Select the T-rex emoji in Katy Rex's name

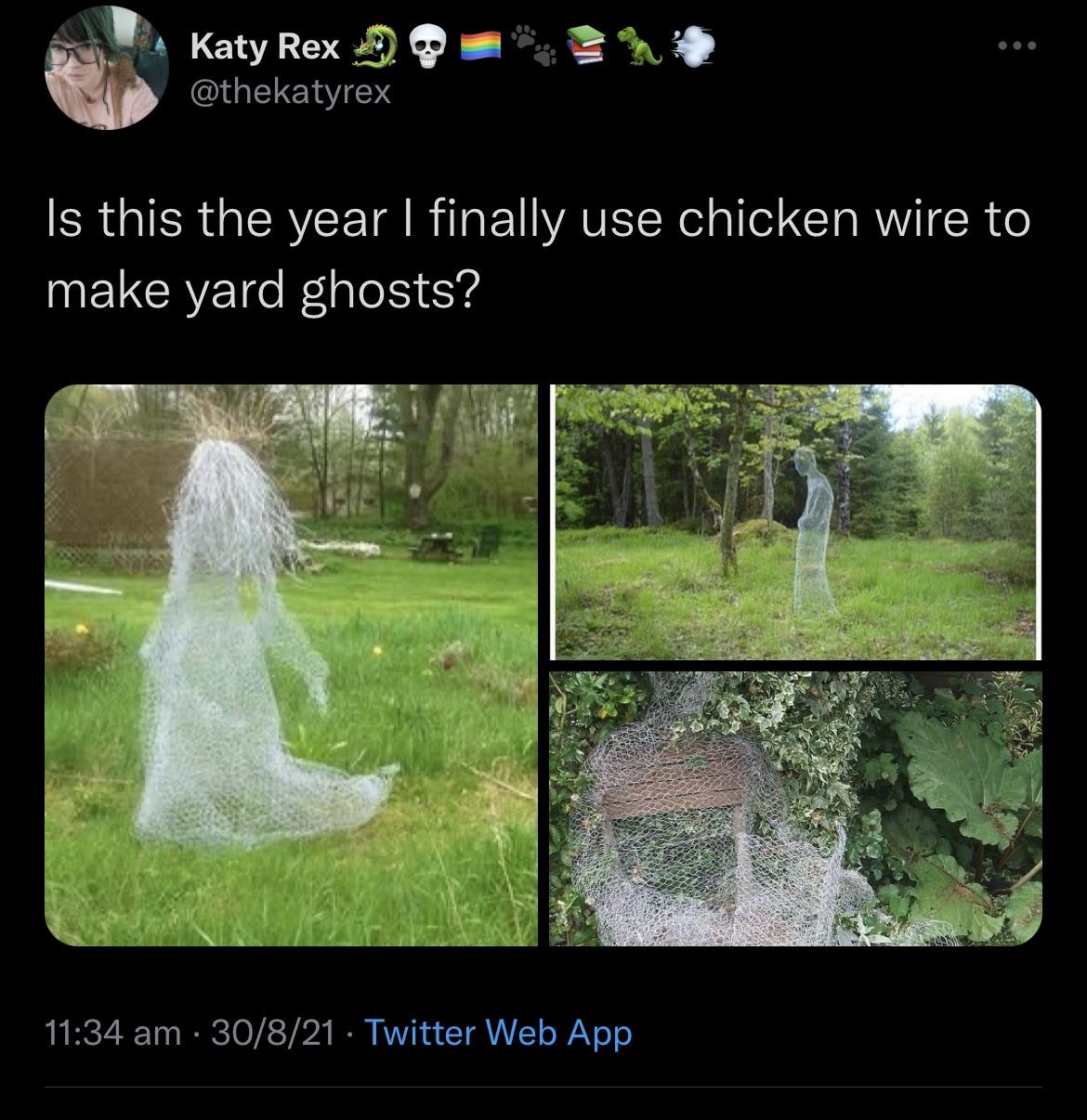639,45
